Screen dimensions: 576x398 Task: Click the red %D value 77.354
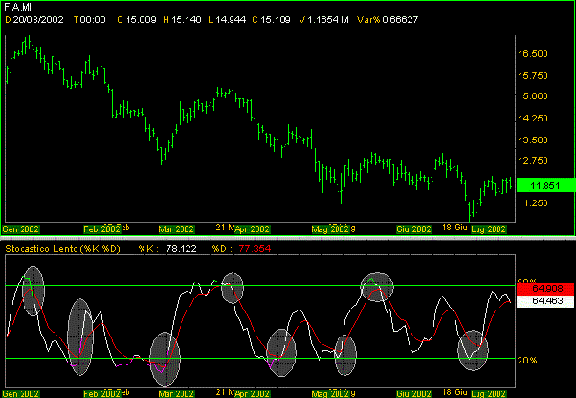coord(255,249)
